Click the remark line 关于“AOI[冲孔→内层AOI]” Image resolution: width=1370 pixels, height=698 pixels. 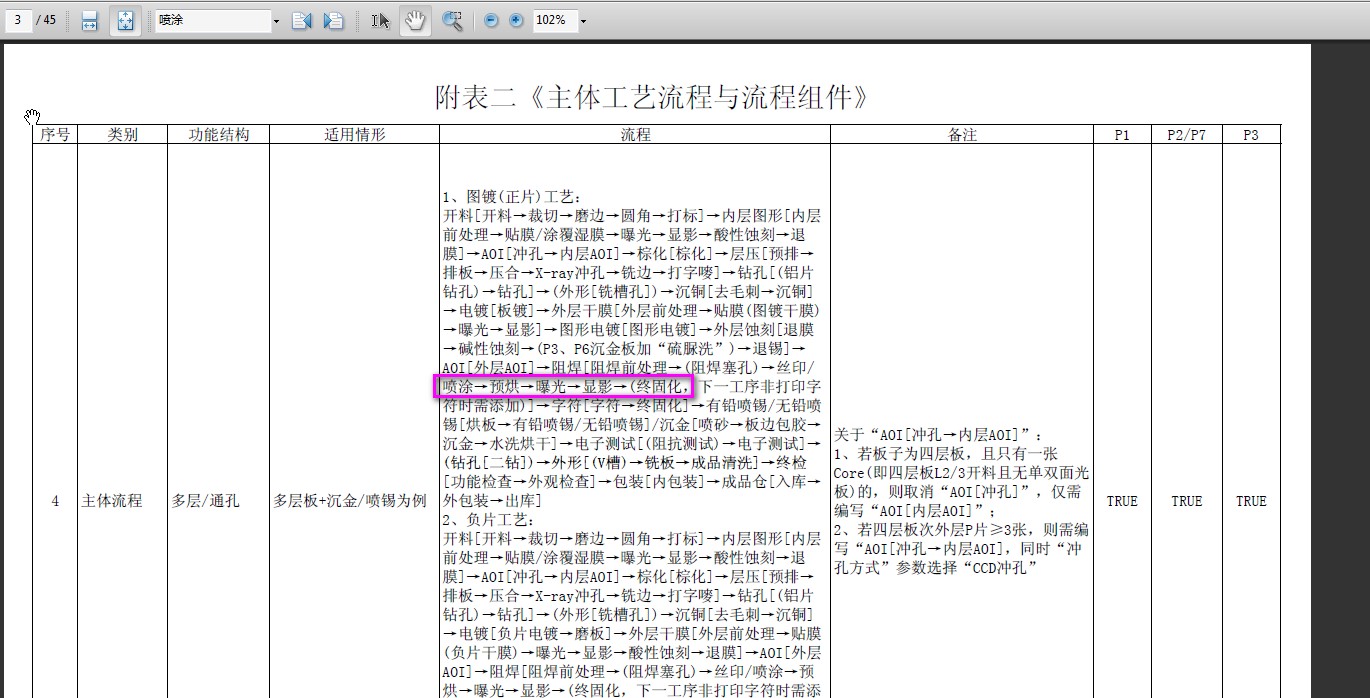(939, 435)
